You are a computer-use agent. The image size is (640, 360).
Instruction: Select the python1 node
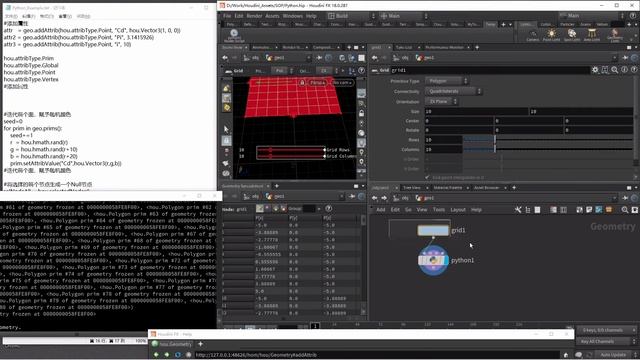(x=433, y=260)
